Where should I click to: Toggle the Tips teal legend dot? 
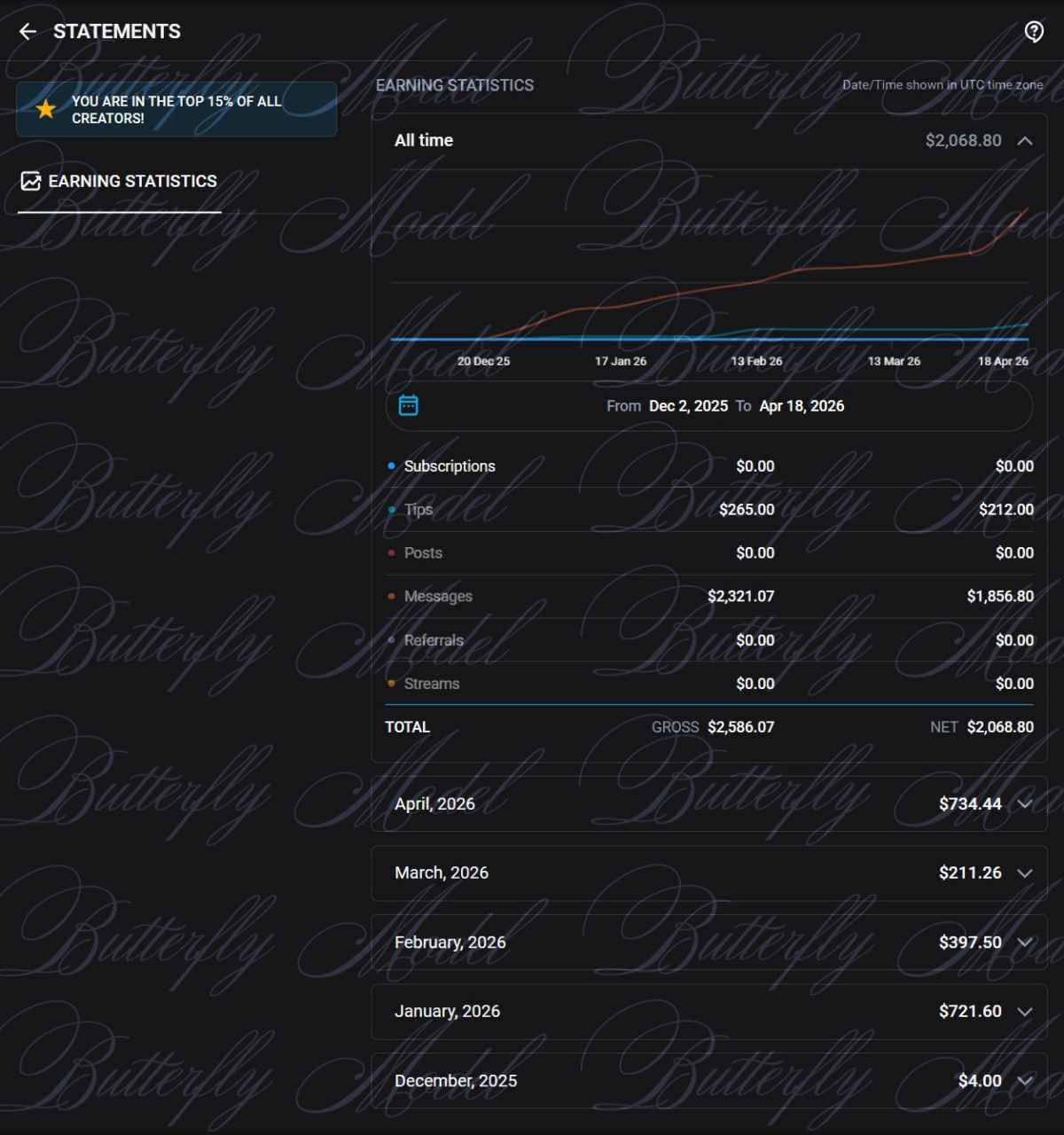391,509
